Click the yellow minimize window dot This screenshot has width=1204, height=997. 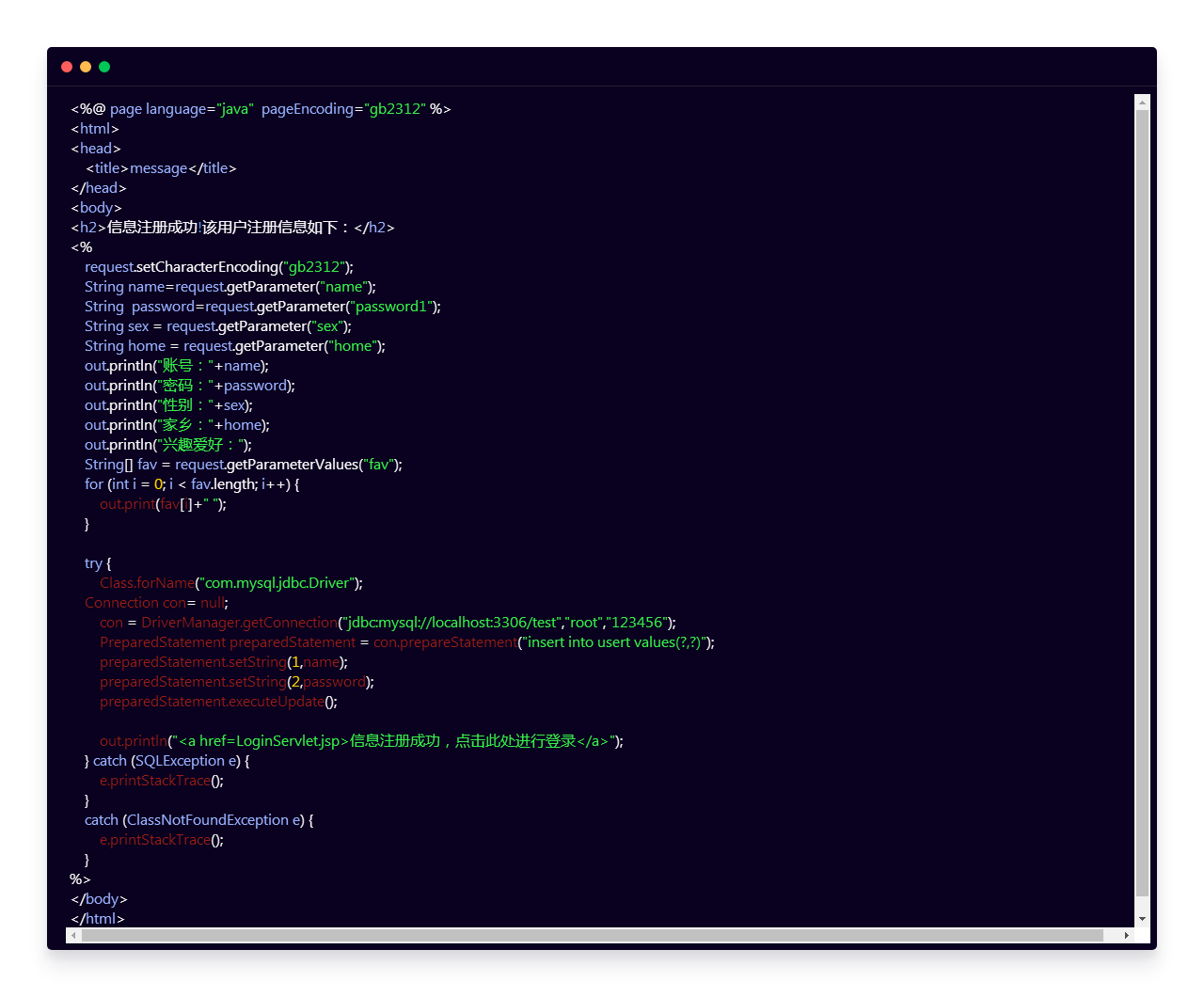coord(86,67)
